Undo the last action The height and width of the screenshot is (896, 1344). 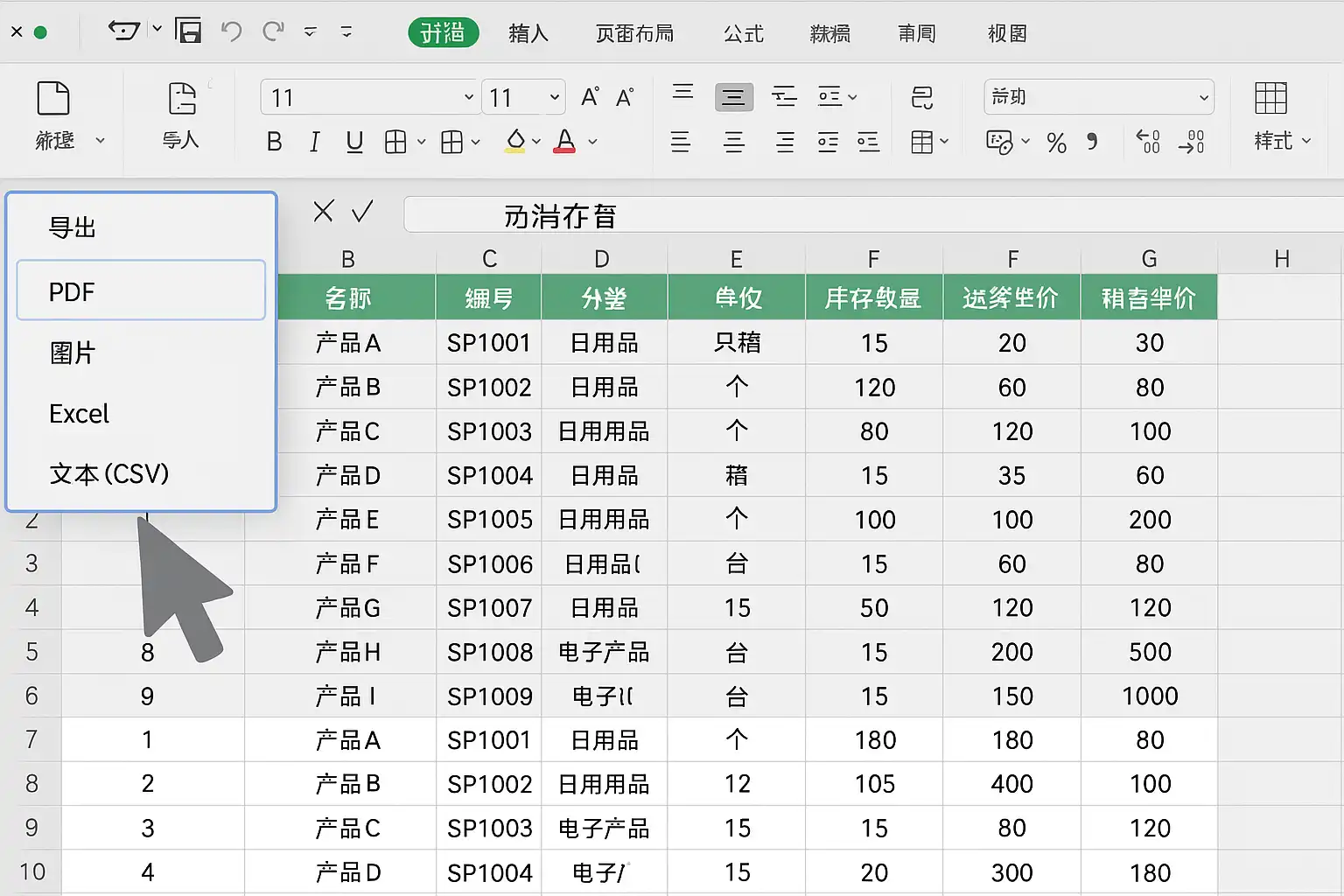(231, 31)
